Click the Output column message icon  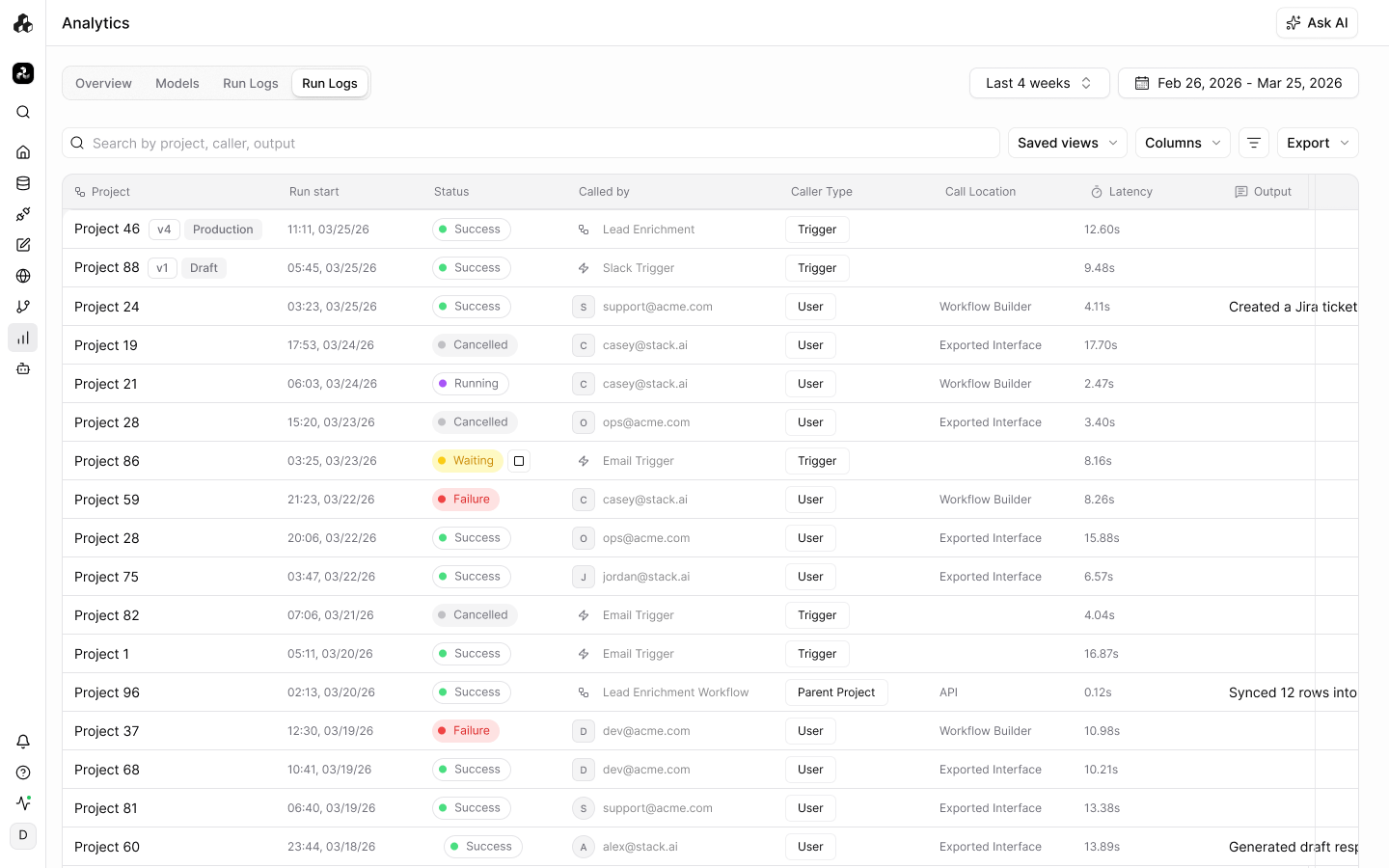click(1241, 192)
